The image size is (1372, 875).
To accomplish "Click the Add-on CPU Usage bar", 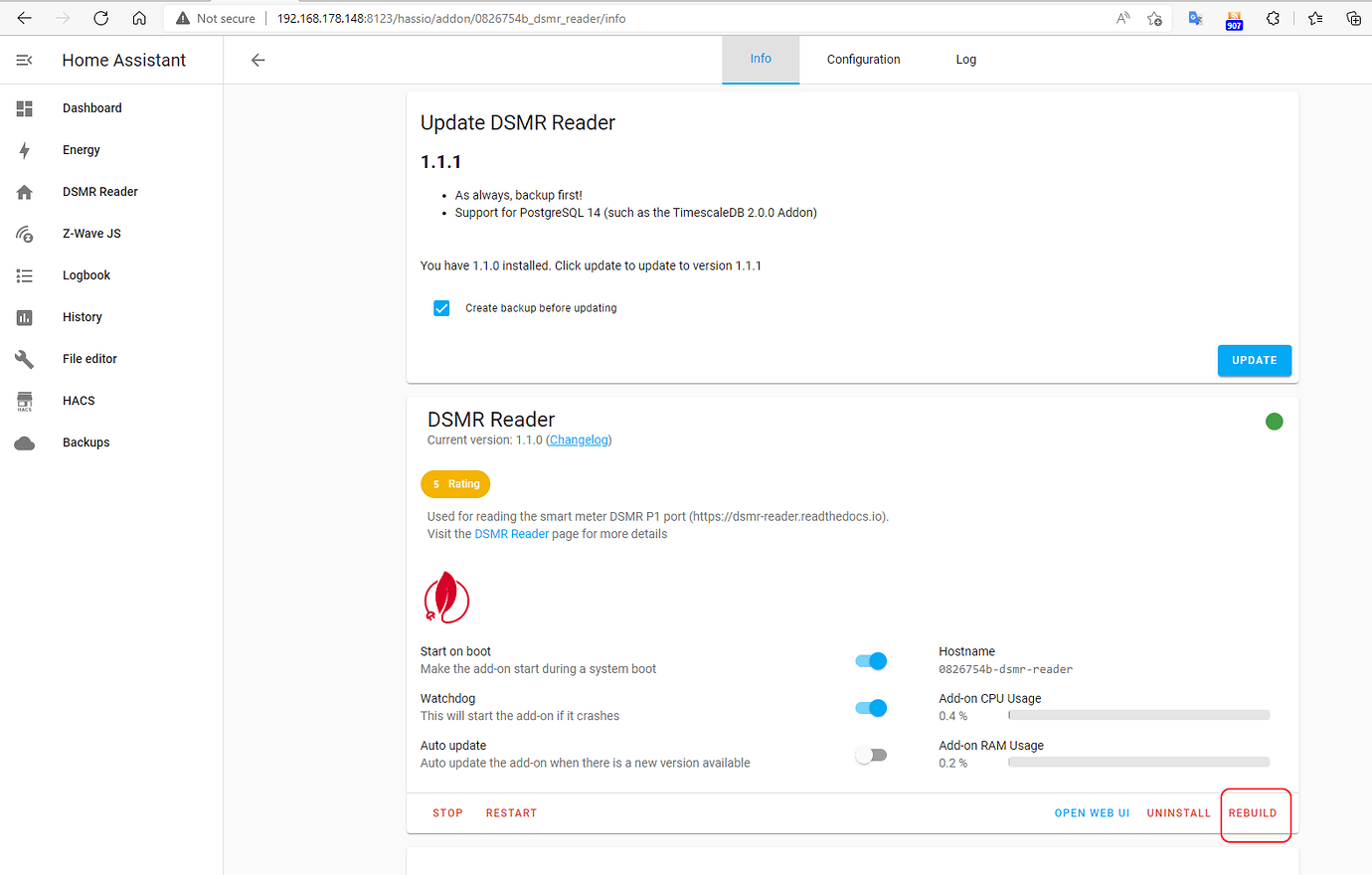I will click(1138, 714).
